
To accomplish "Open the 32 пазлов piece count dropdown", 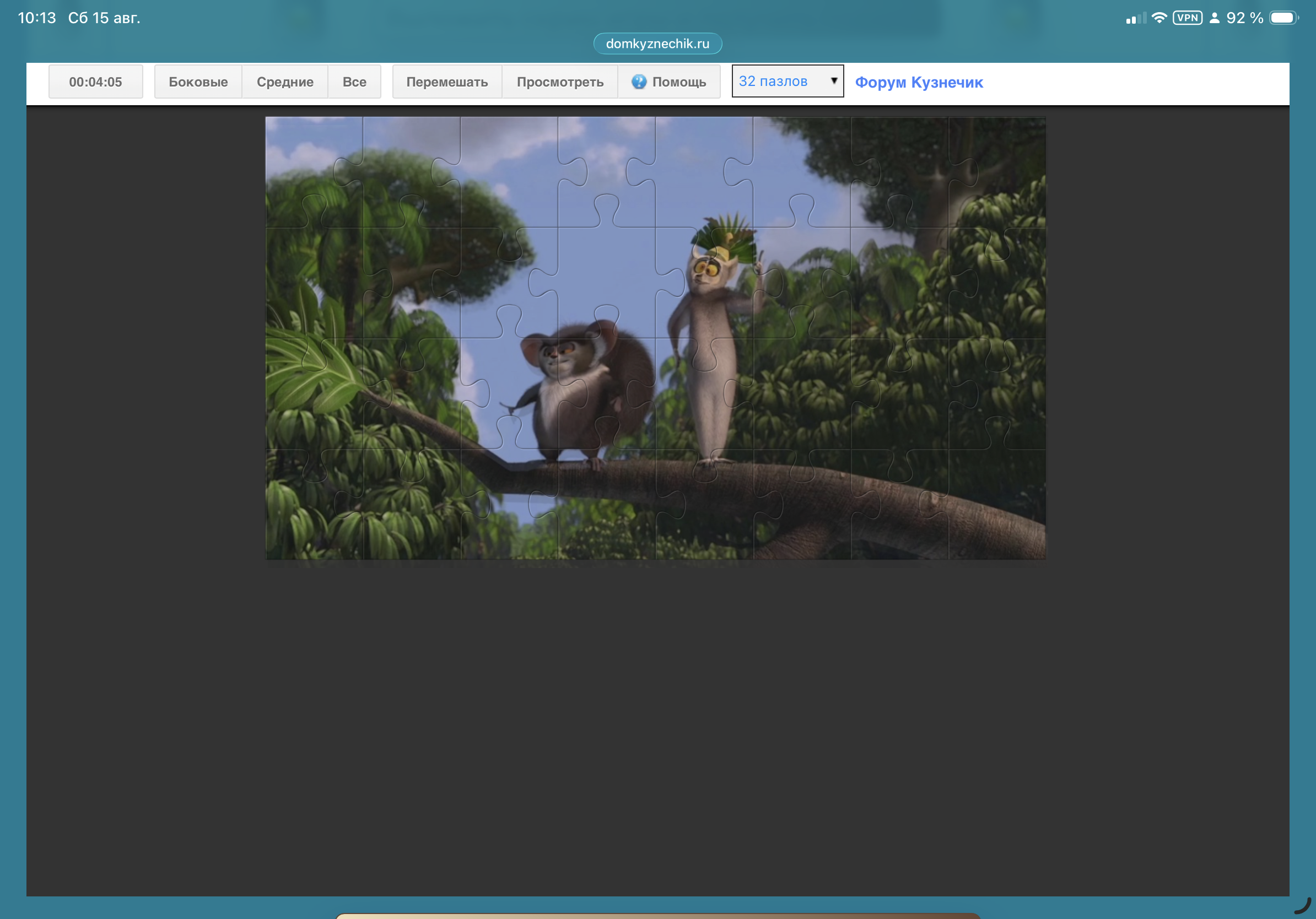I will pos(788,82).
